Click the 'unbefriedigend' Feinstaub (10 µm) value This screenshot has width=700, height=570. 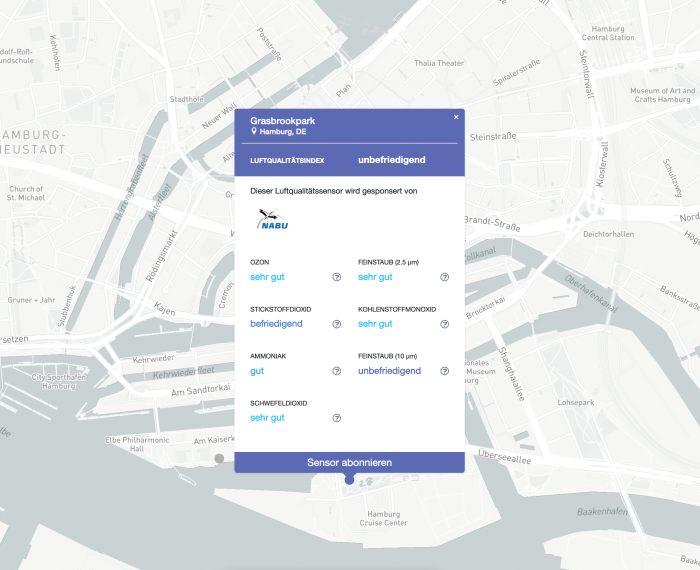pos(389,371)
